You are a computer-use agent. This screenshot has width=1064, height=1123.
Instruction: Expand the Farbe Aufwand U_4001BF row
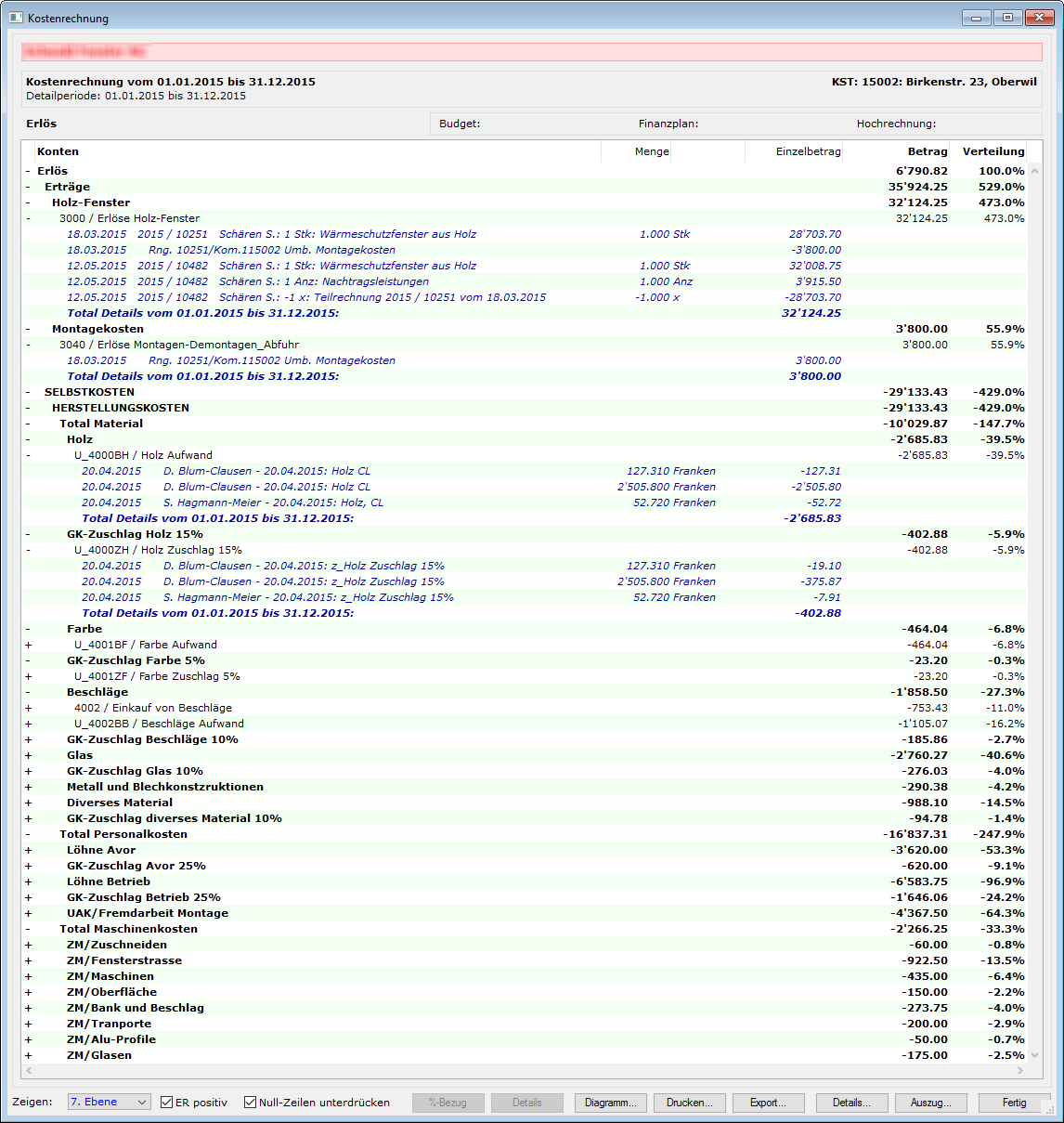click(28, 645)
